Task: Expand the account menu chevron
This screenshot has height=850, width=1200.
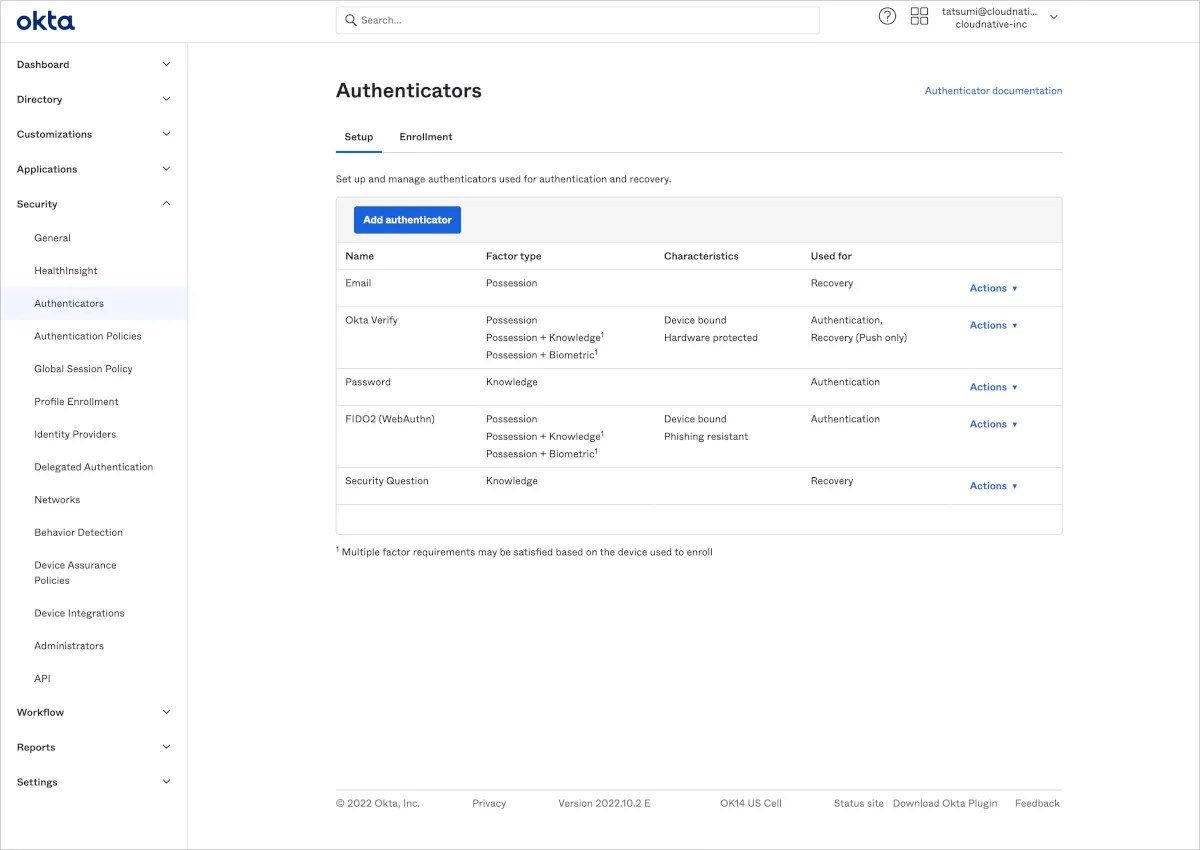Action: [x=1053, y=17]
